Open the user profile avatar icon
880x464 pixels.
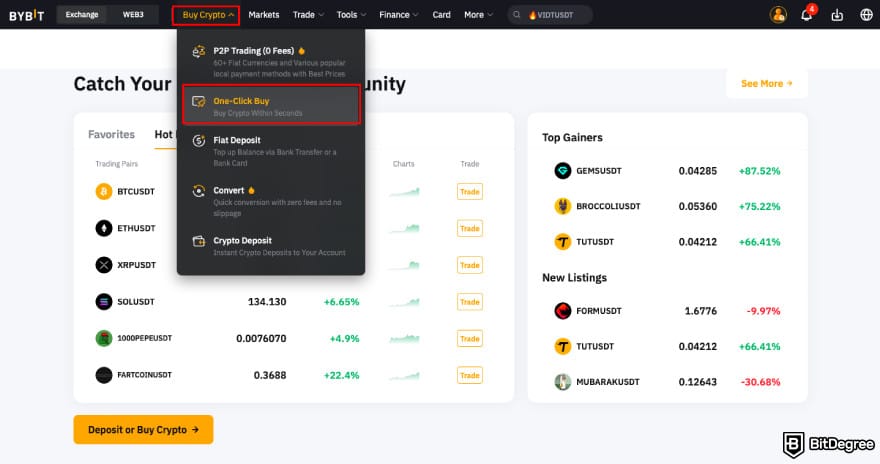(x=778, y=15)
